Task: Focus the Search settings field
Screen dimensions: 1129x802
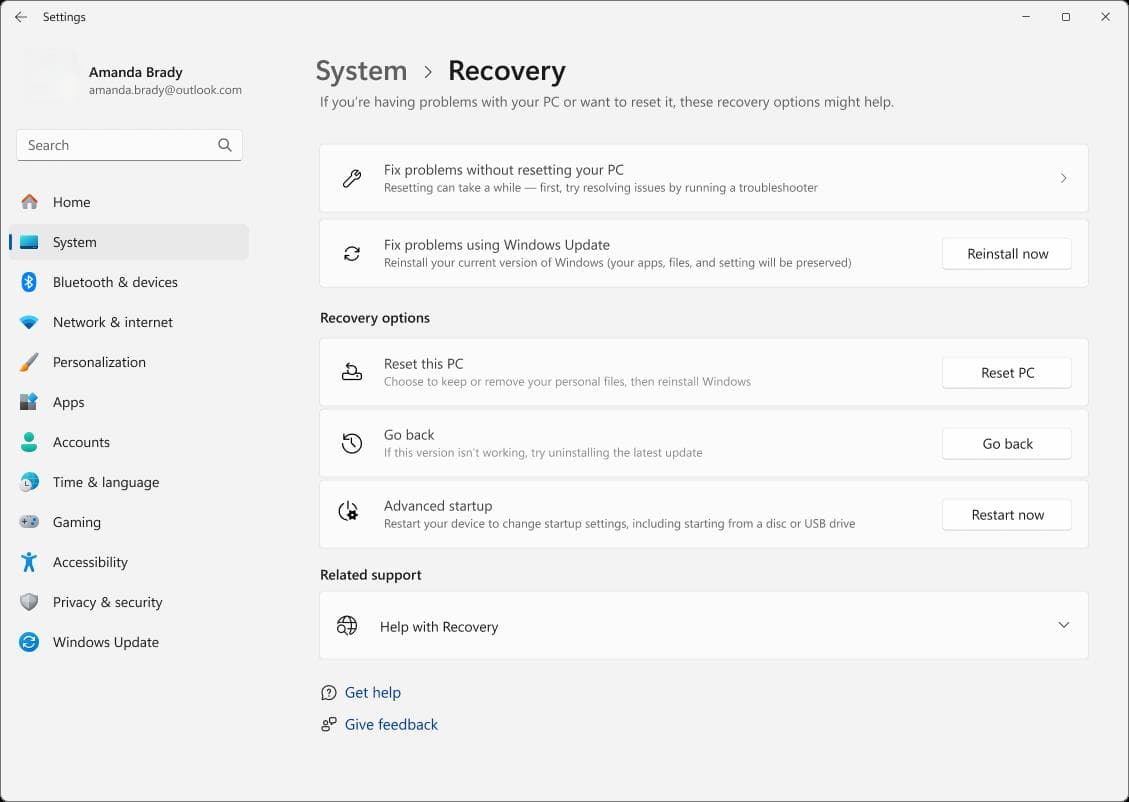Action: pyautogui.click(x=129, y=145)
